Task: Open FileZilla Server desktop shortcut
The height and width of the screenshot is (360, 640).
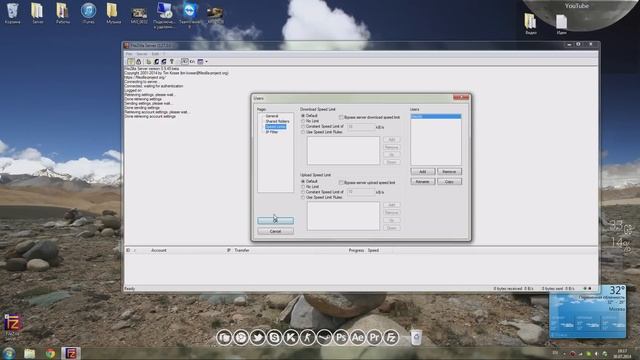Action: click(12, 327)
